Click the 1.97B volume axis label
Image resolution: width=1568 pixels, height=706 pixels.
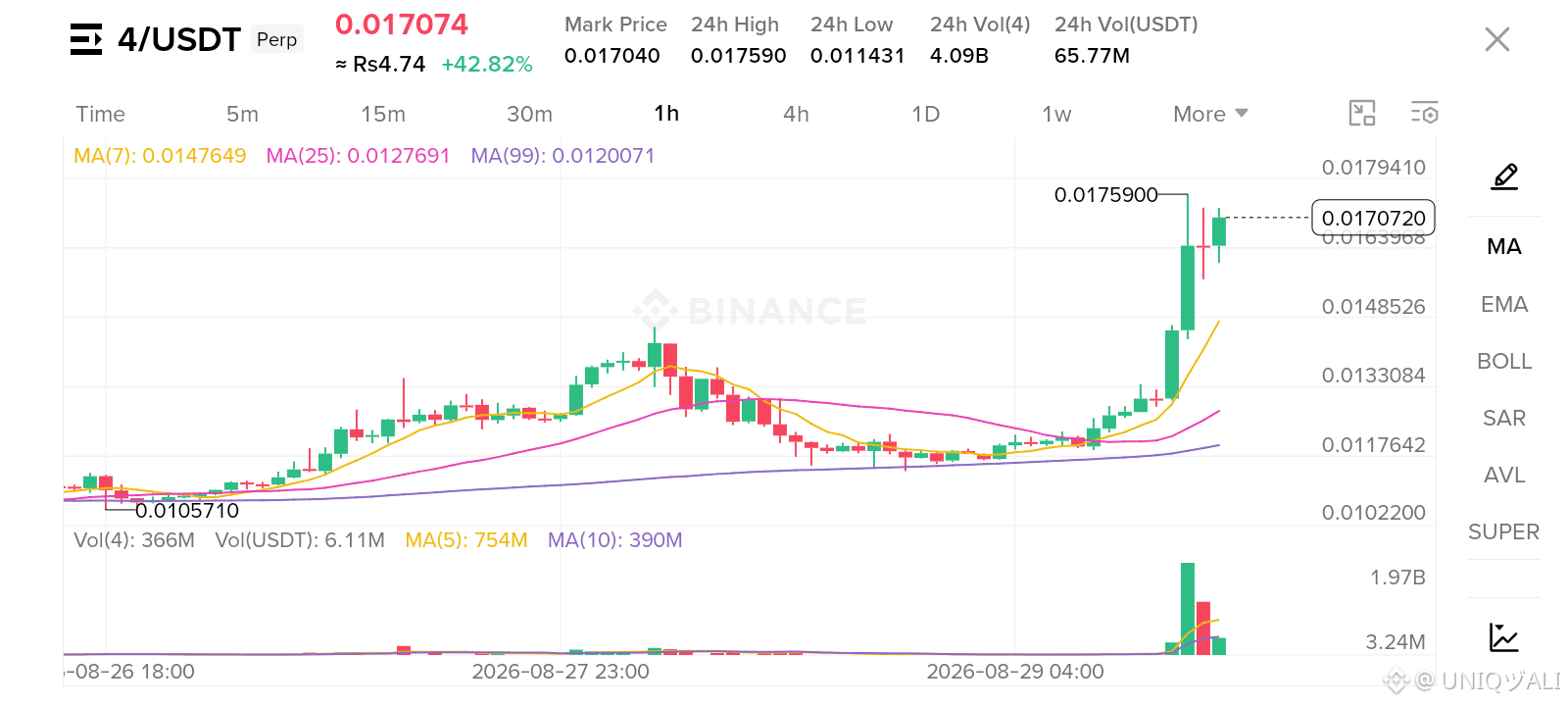click(1397, 578)
